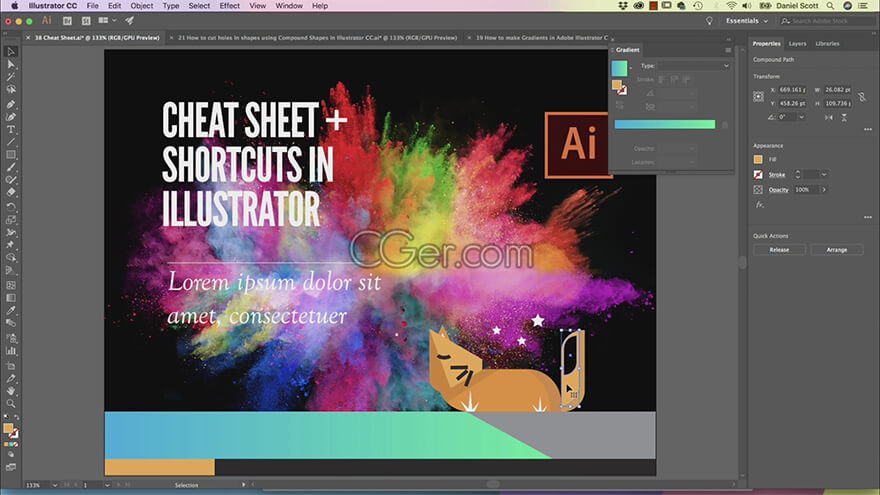Select the Selection tool arrow
This screenshot has height=495, width=880.
(x=11, y=52)
